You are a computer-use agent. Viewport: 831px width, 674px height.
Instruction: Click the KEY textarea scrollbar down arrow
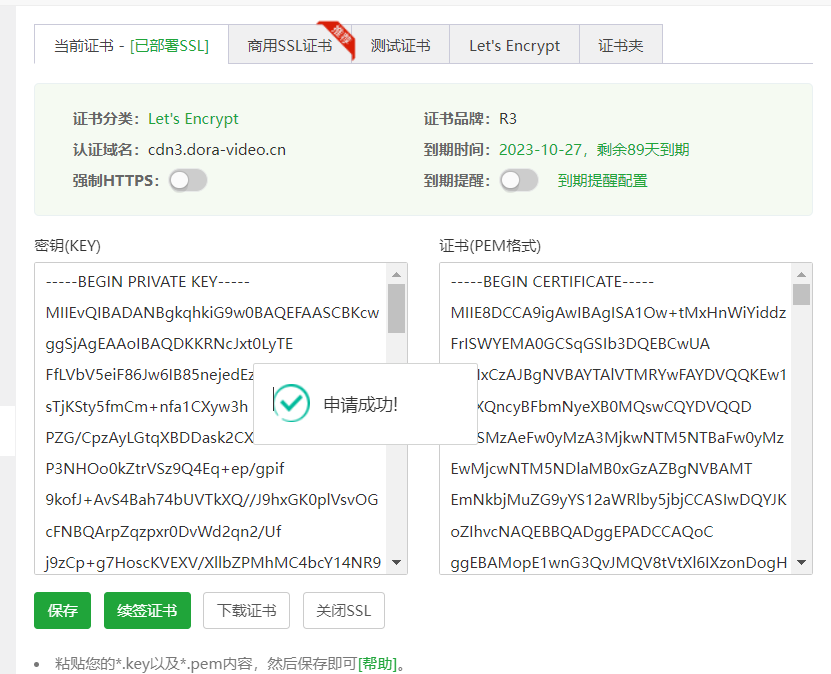pos(397,563)
